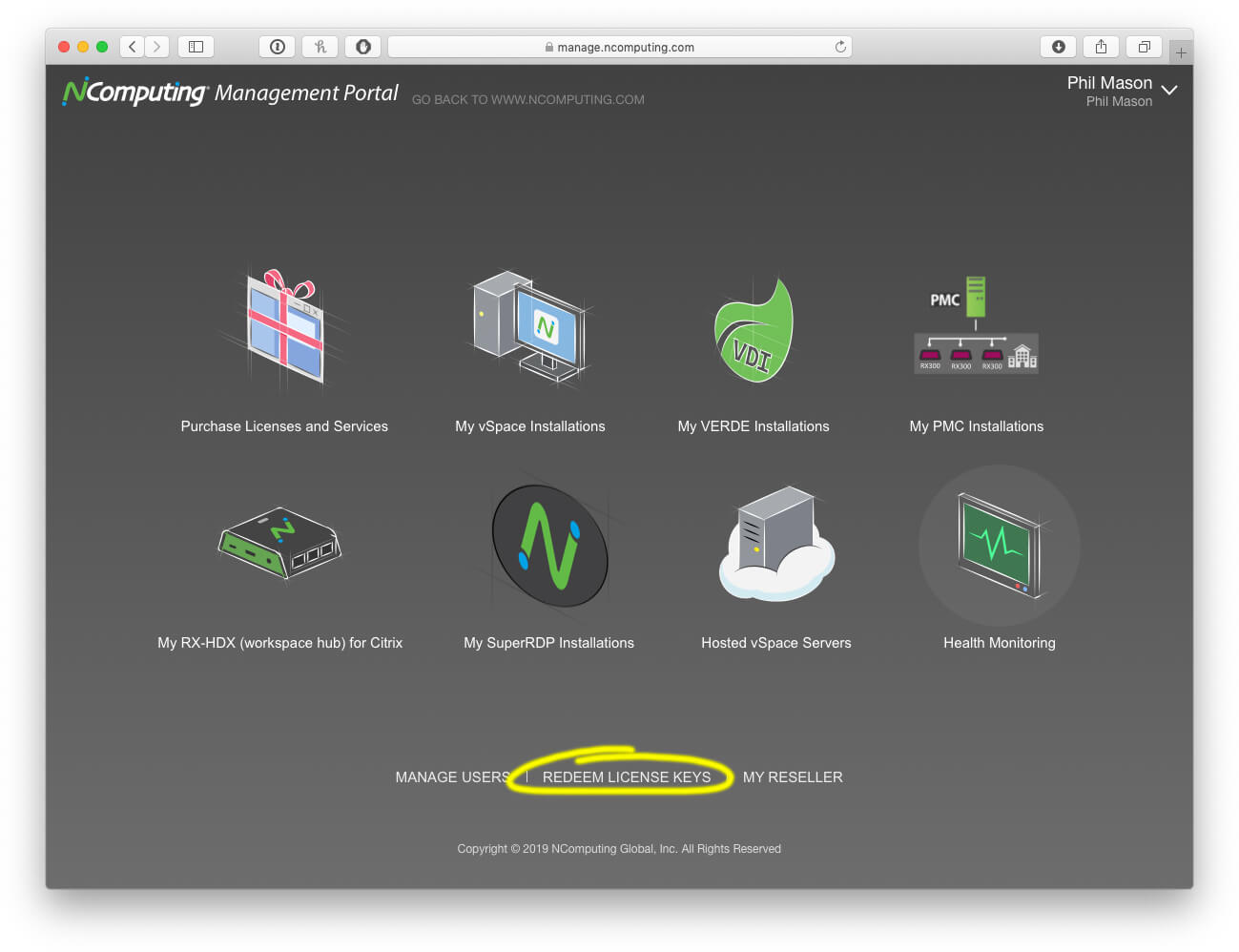Expand the Phil Mason account menu chevron
The image size is (1239, 952).
[1169, 90]
